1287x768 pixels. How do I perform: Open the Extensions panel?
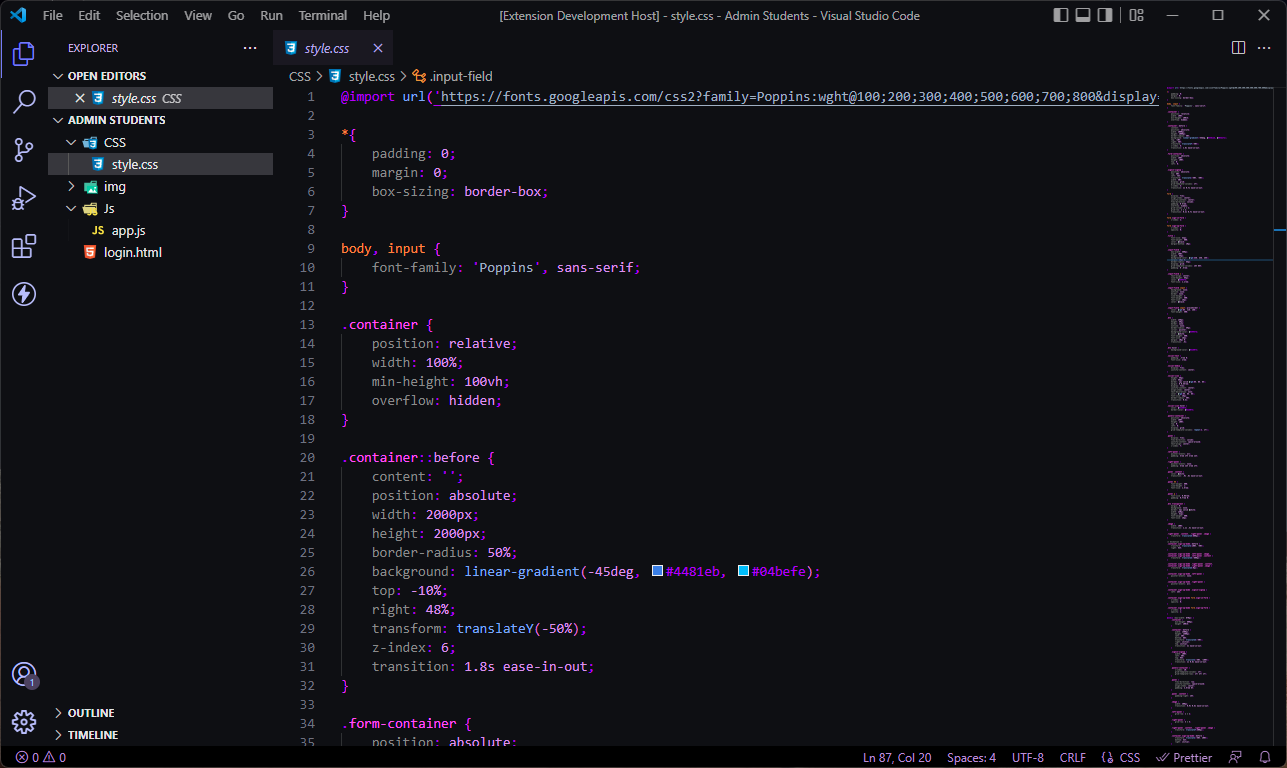point(24,245)
